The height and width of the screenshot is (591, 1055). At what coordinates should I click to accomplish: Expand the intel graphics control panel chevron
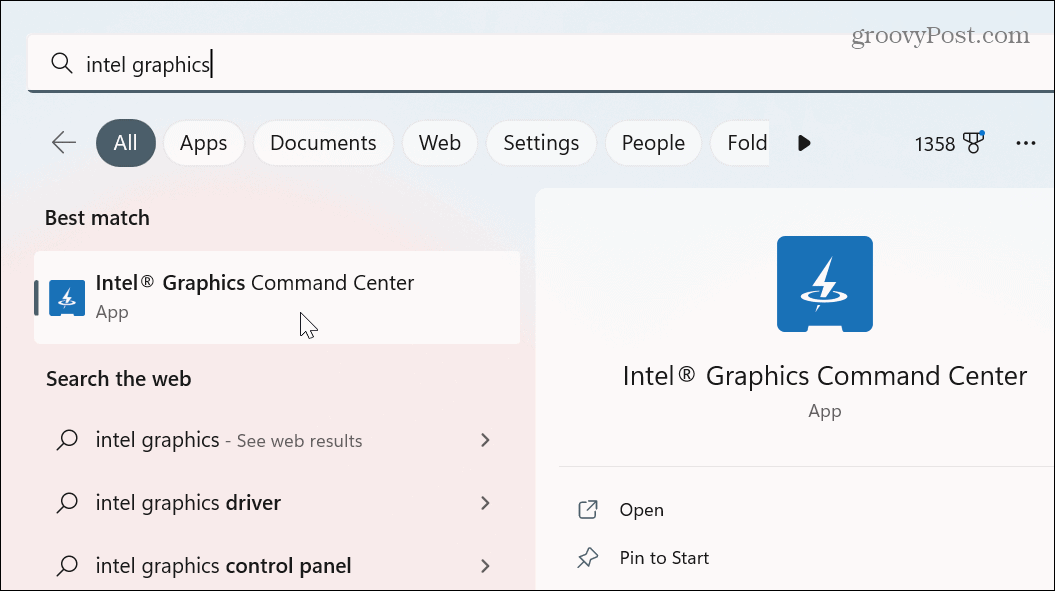pos(485,566)
